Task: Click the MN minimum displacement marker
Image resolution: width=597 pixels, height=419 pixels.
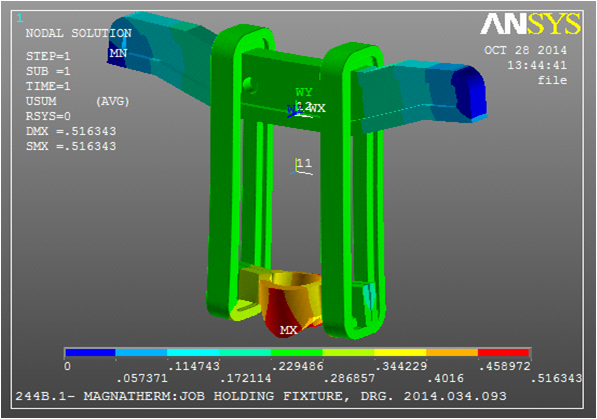Action: (118, 53)
